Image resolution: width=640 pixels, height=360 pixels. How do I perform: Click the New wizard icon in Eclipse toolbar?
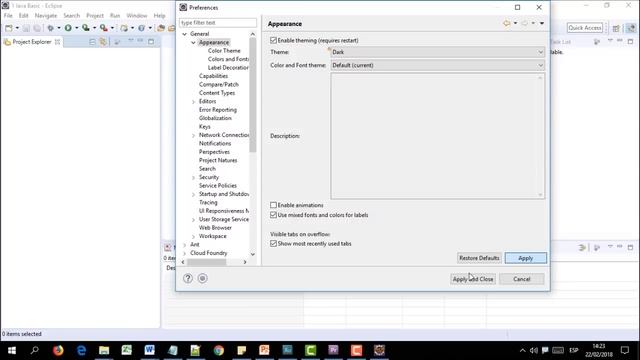point(9,28)
